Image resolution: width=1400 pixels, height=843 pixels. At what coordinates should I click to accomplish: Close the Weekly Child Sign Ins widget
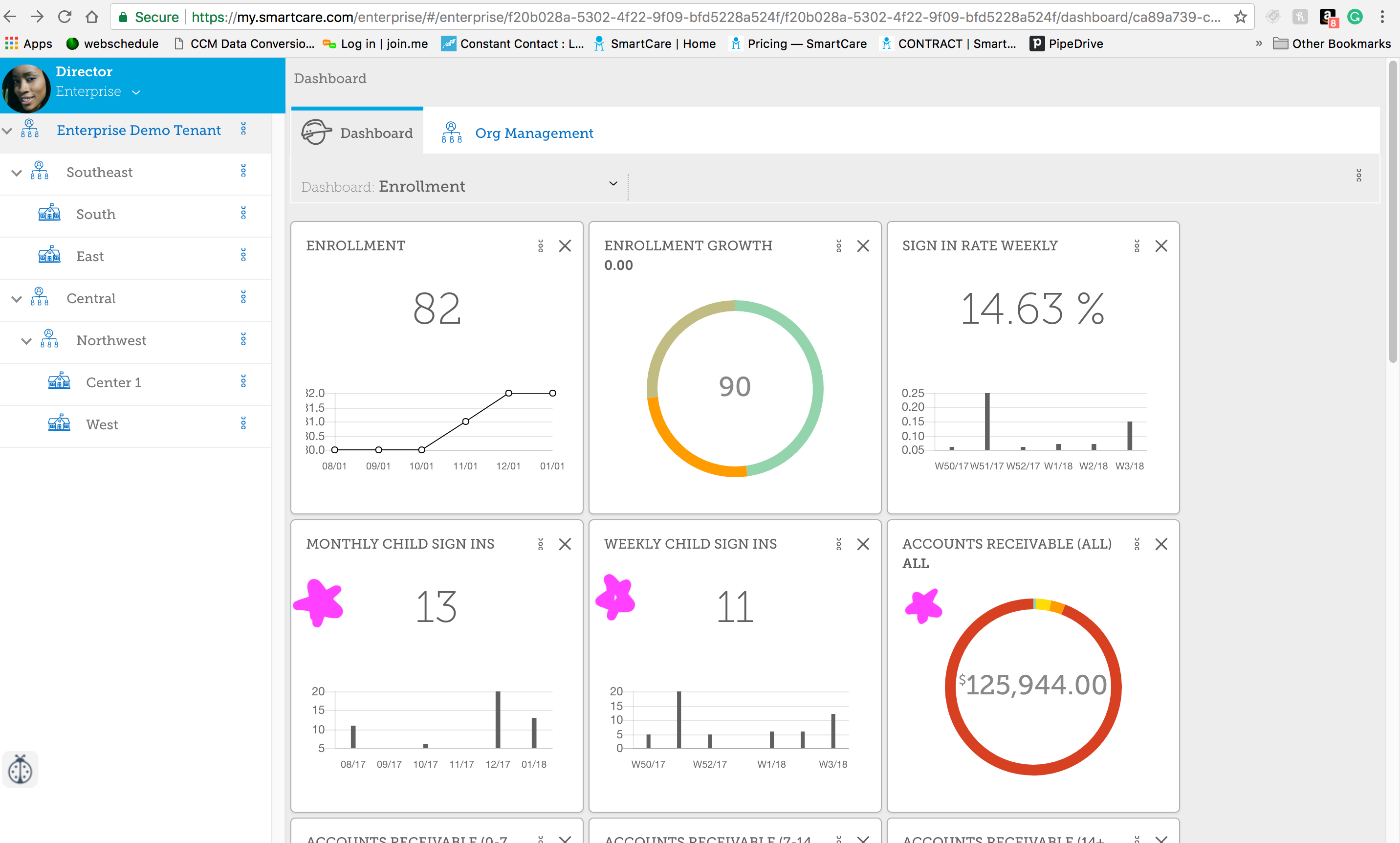click(863, 544)
